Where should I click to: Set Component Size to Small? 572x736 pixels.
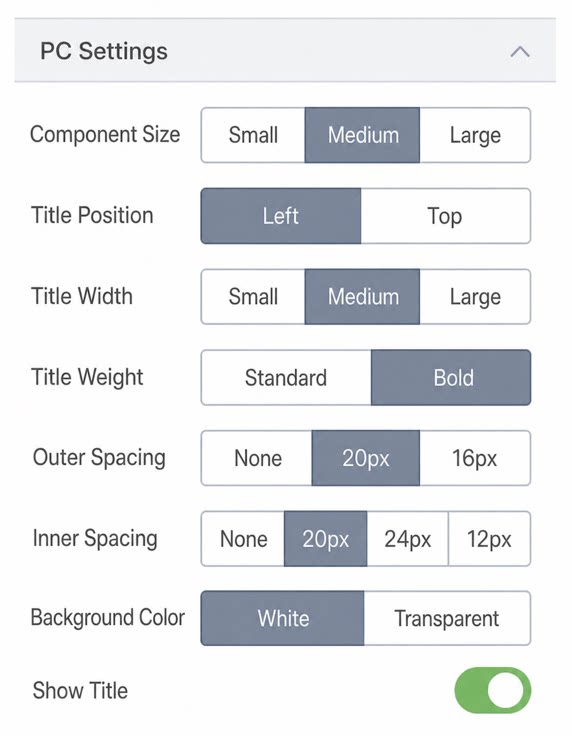coord(253,135)
